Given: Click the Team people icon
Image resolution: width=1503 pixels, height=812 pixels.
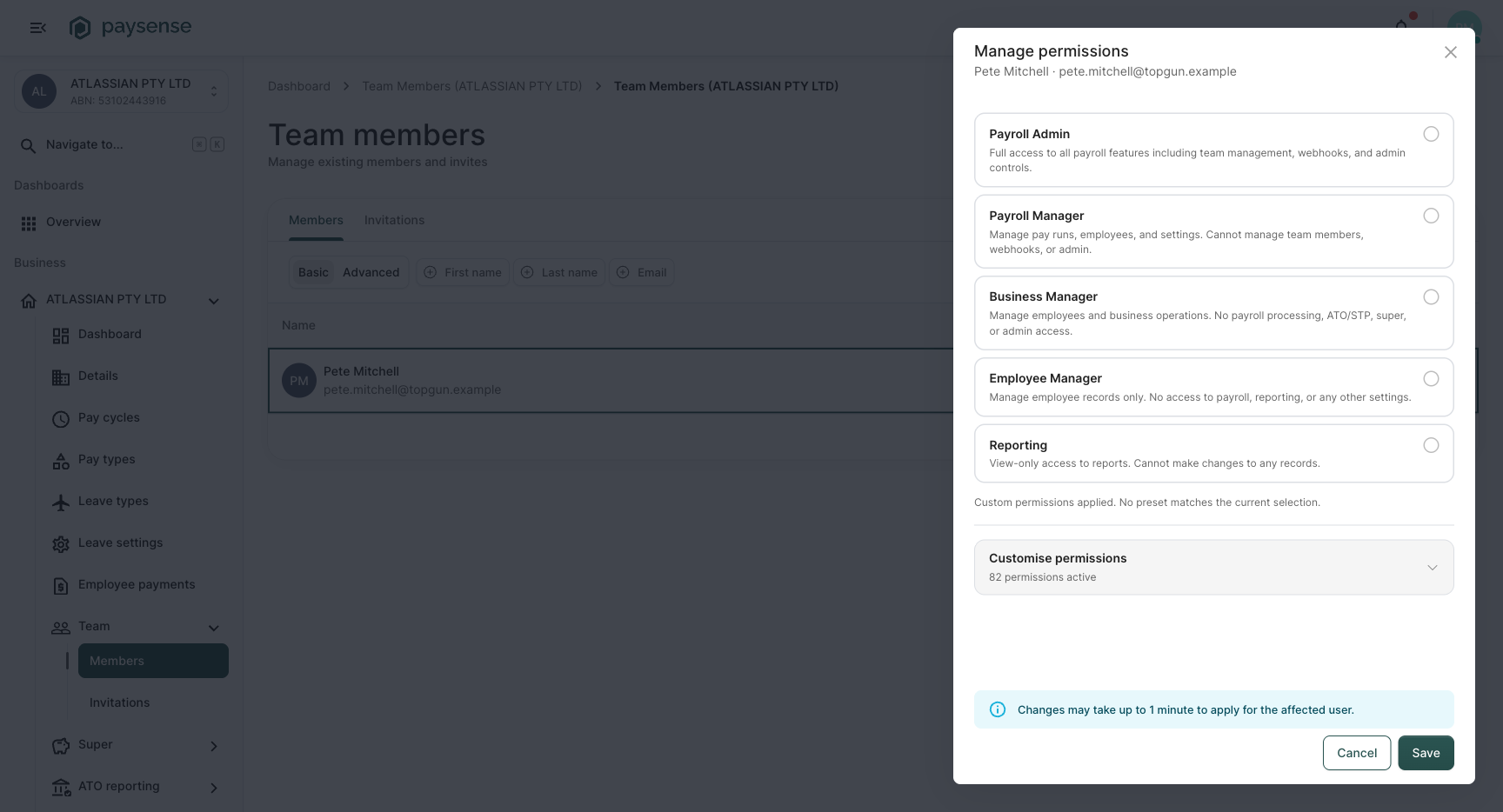Looking at the screenshot, I should pos(61,628).
